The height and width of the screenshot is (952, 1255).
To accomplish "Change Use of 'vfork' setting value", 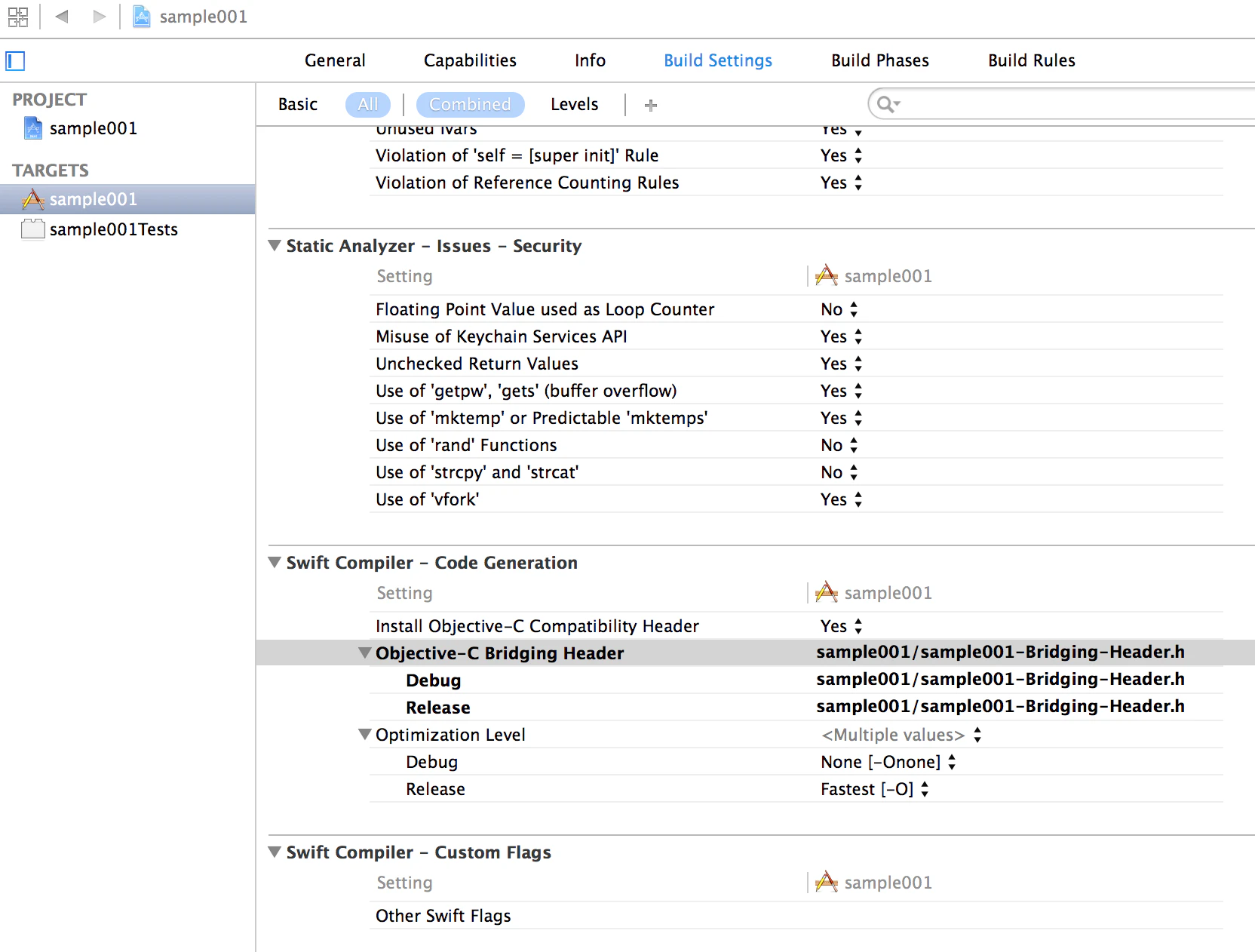I will coord(842,499).
